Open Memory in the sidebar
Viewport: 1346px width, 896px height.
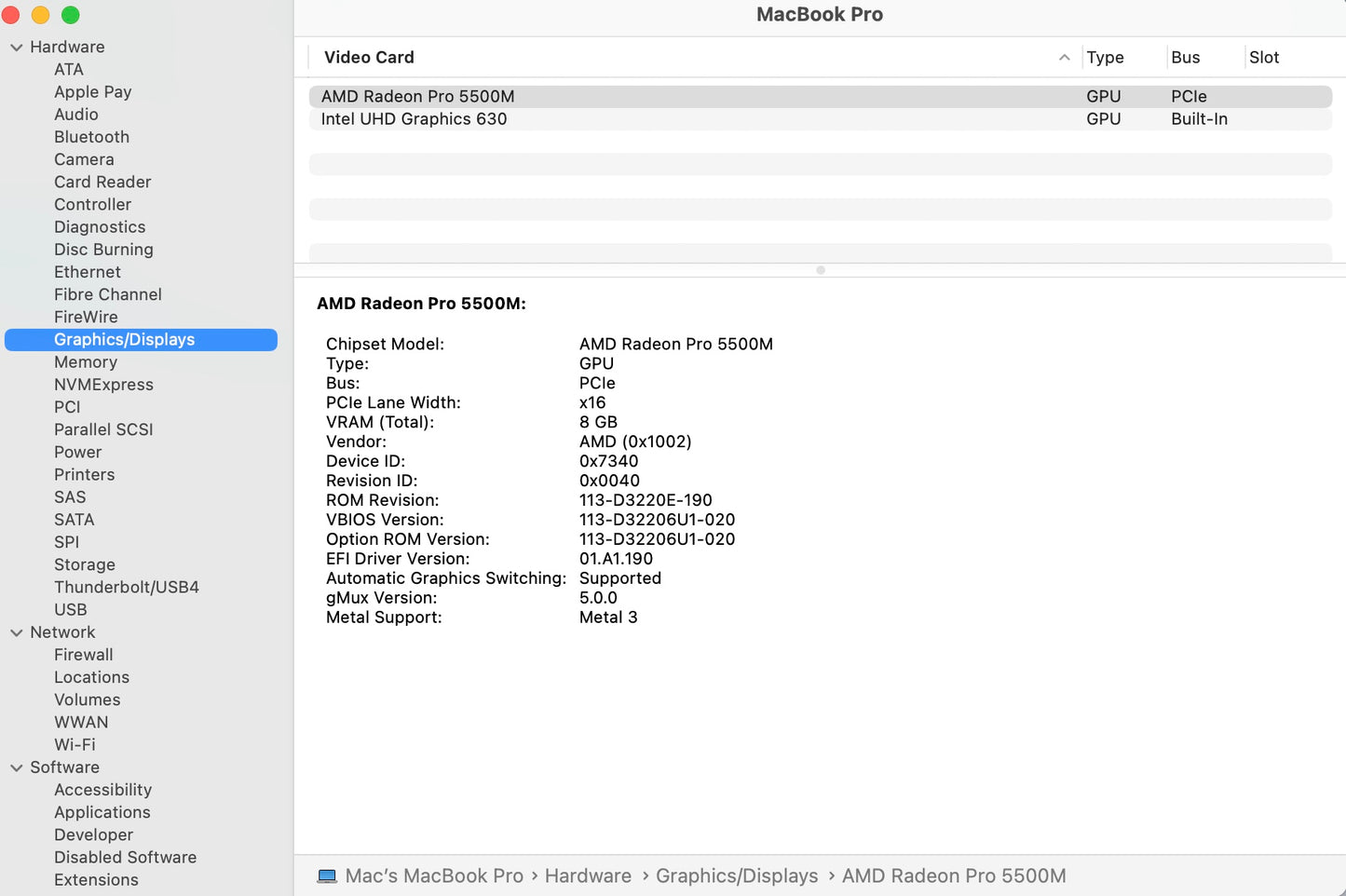click(x=86, y=362)
